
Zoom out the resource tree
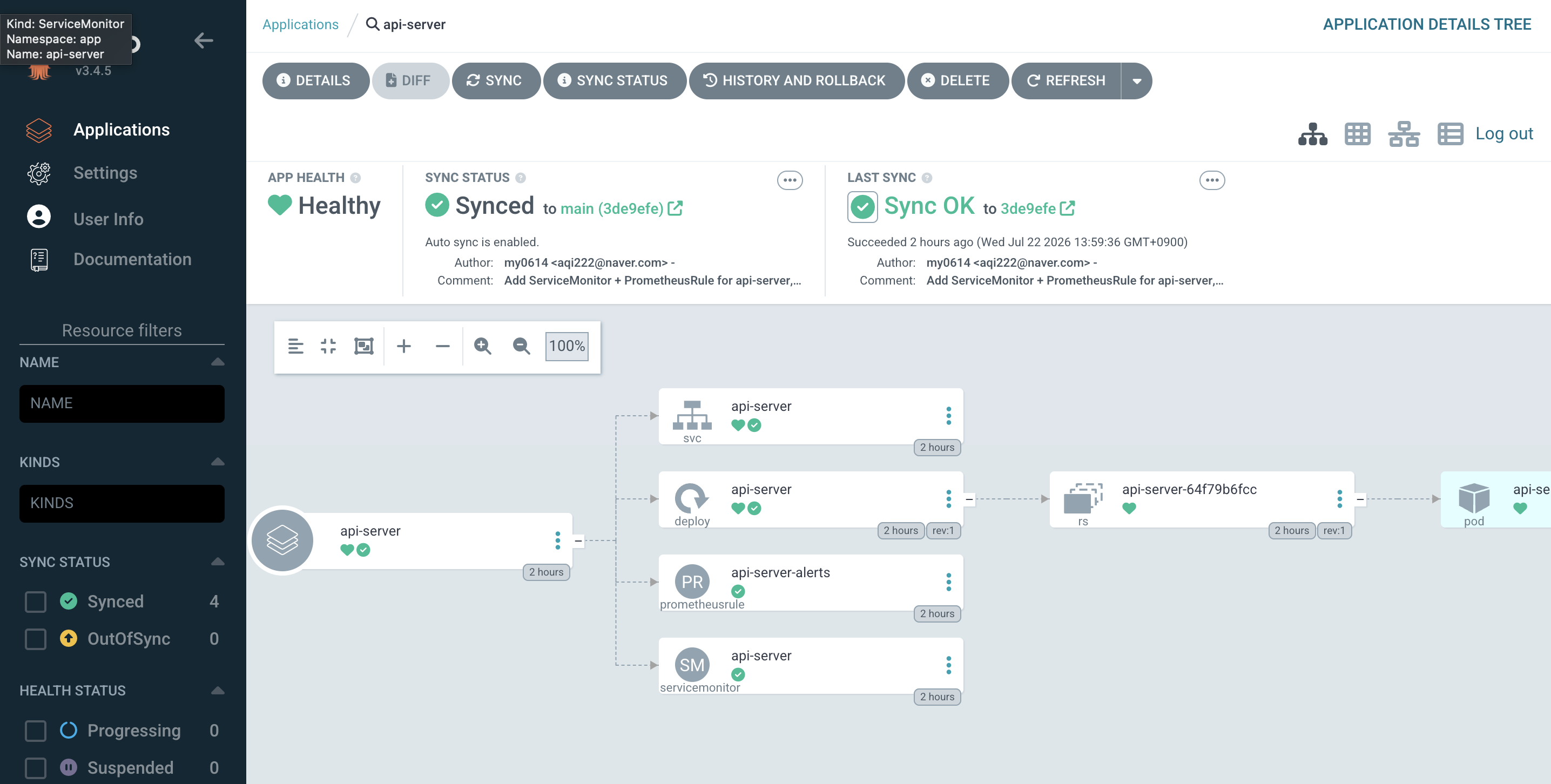[522, 346]
